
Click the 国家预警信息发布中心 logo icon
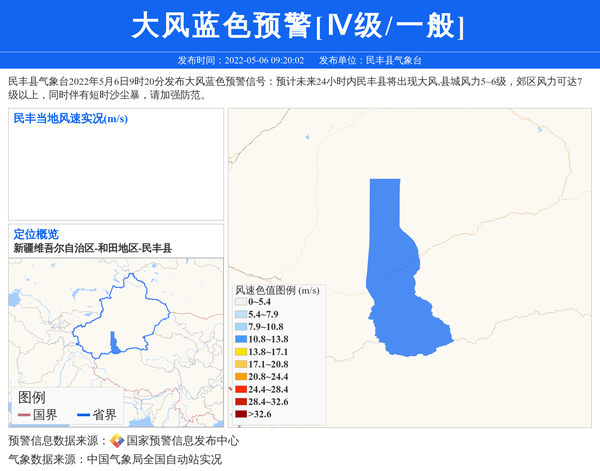(117, 440)
